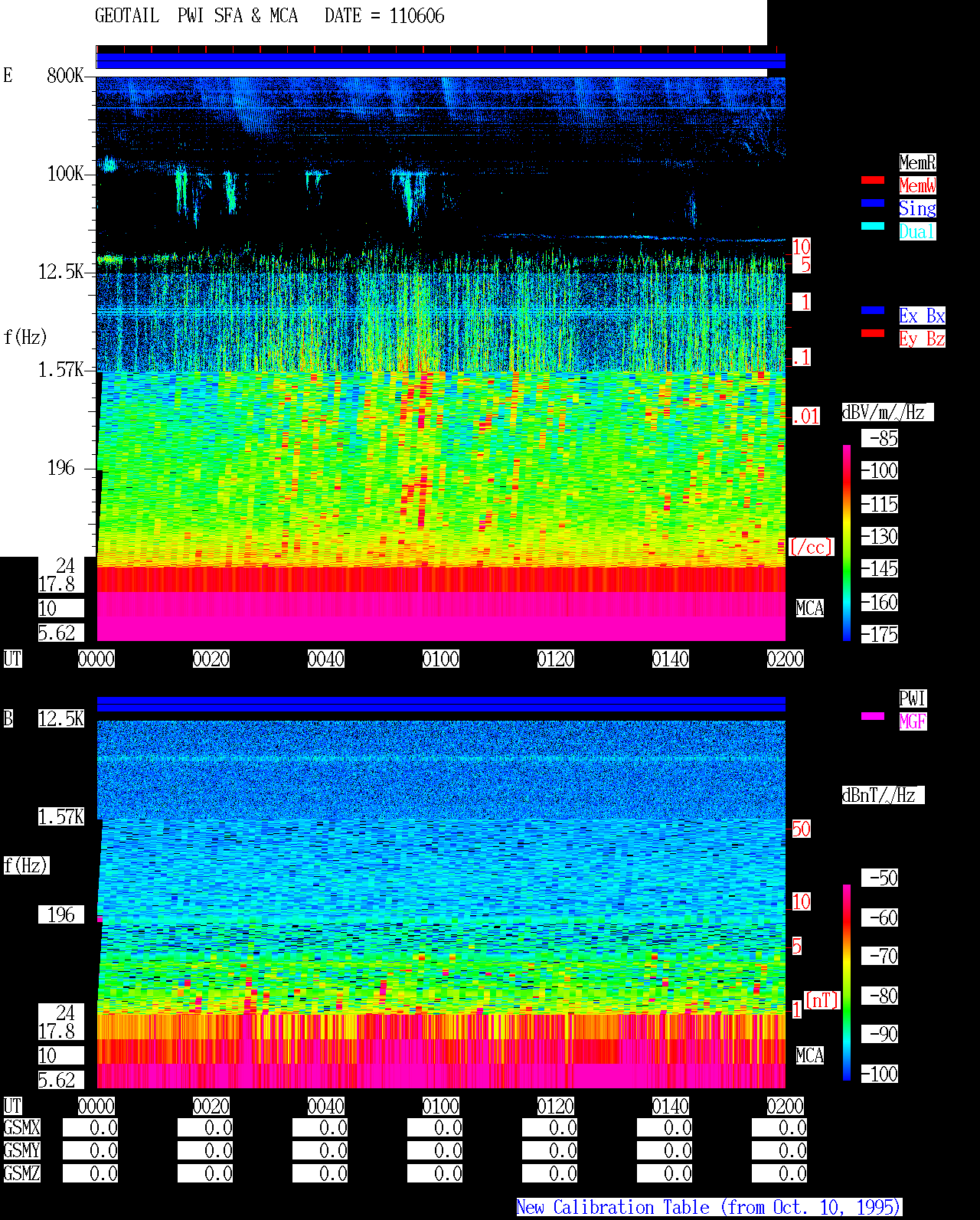Click the 0100 UT marker under E spectrogram

point(441,659)
